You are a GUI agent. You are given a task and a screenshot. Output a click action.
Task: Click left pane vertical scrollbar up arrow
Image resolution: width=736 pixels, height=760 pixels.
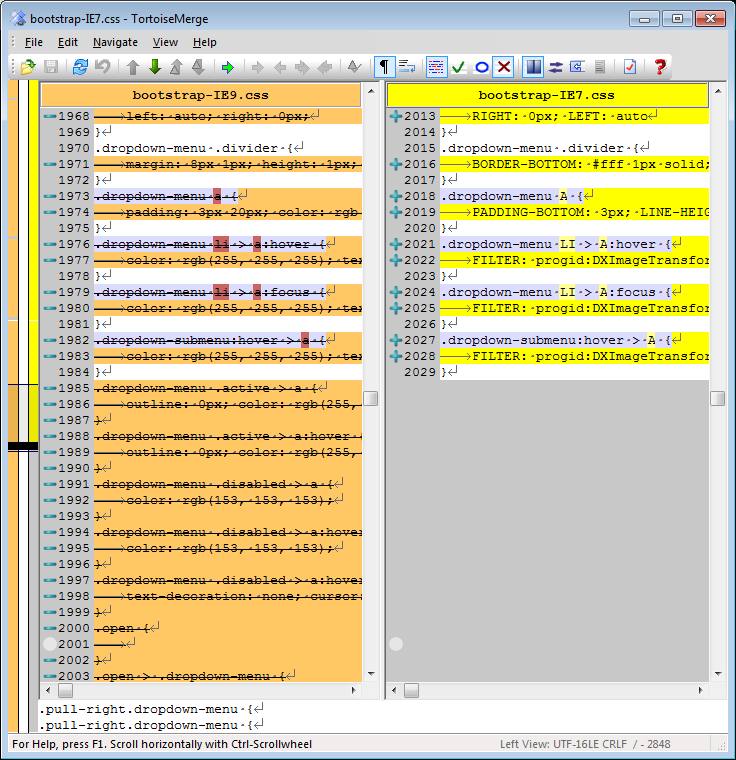tap(371, 91)
